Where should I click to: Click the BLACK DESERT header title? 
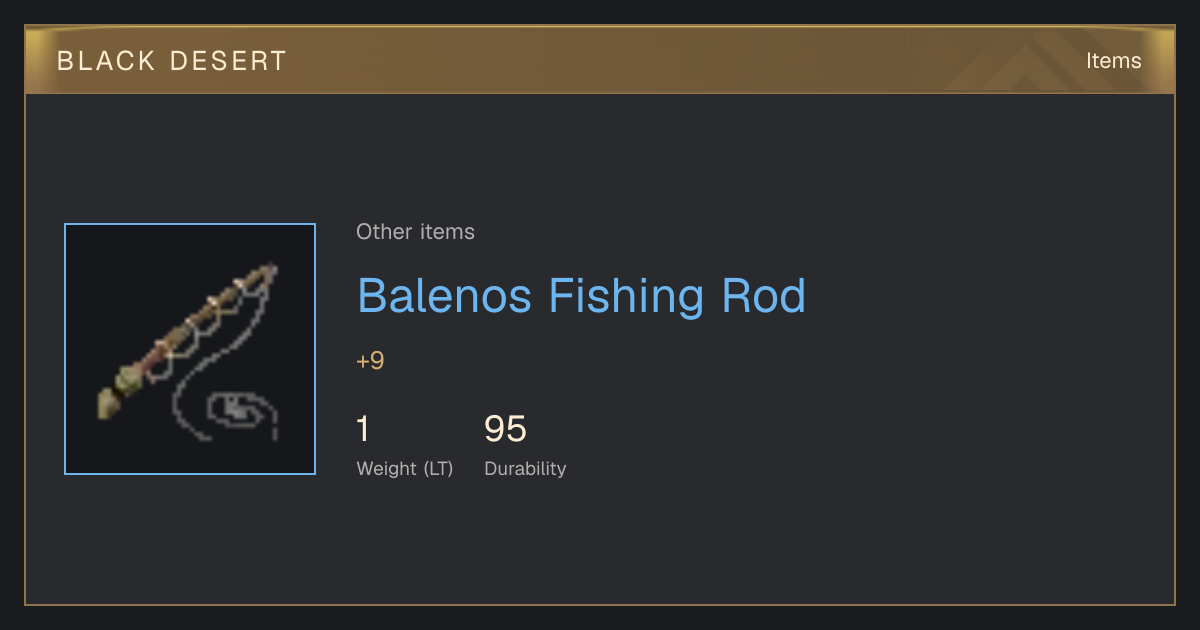(x=172, y=61)
